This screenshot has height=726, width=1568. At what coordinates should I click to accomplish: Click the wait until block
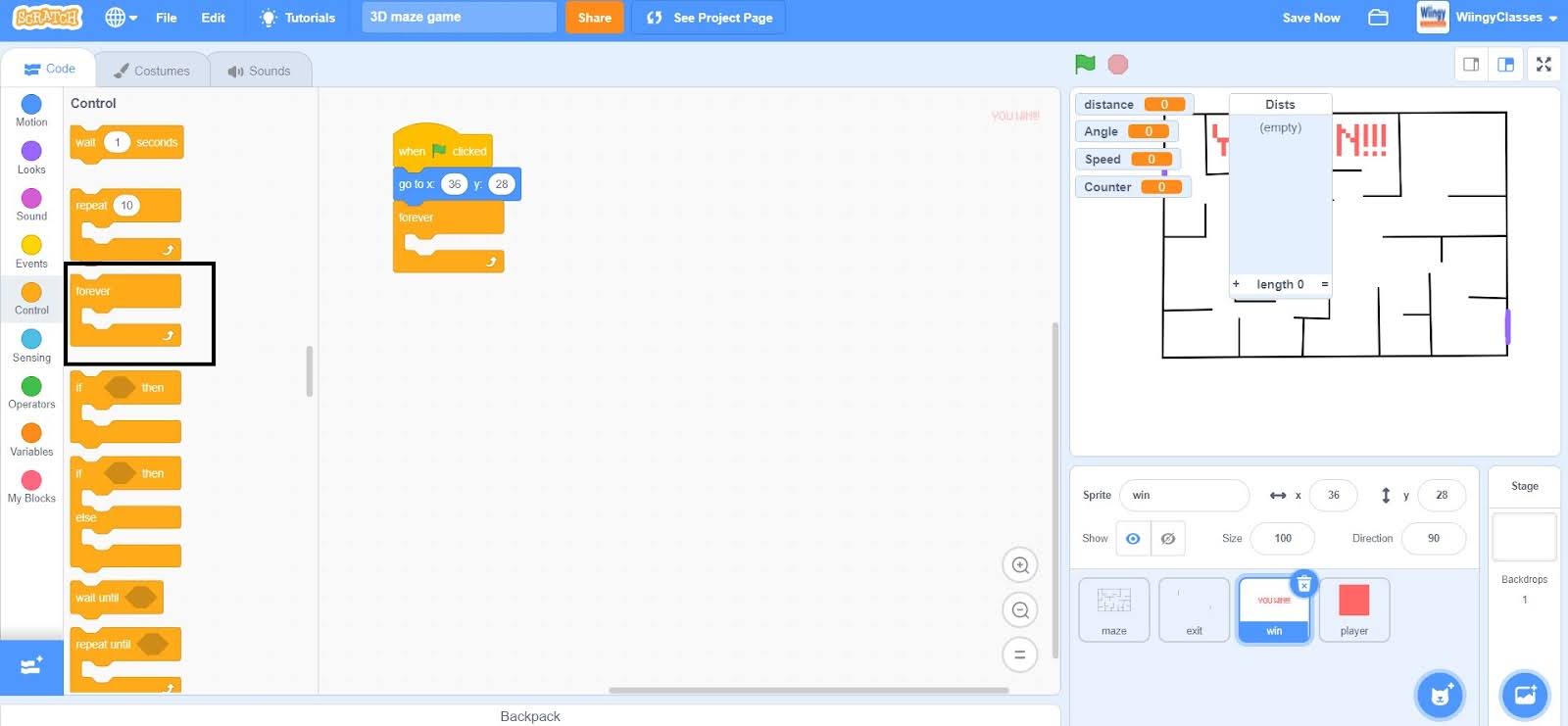[117, 598]
